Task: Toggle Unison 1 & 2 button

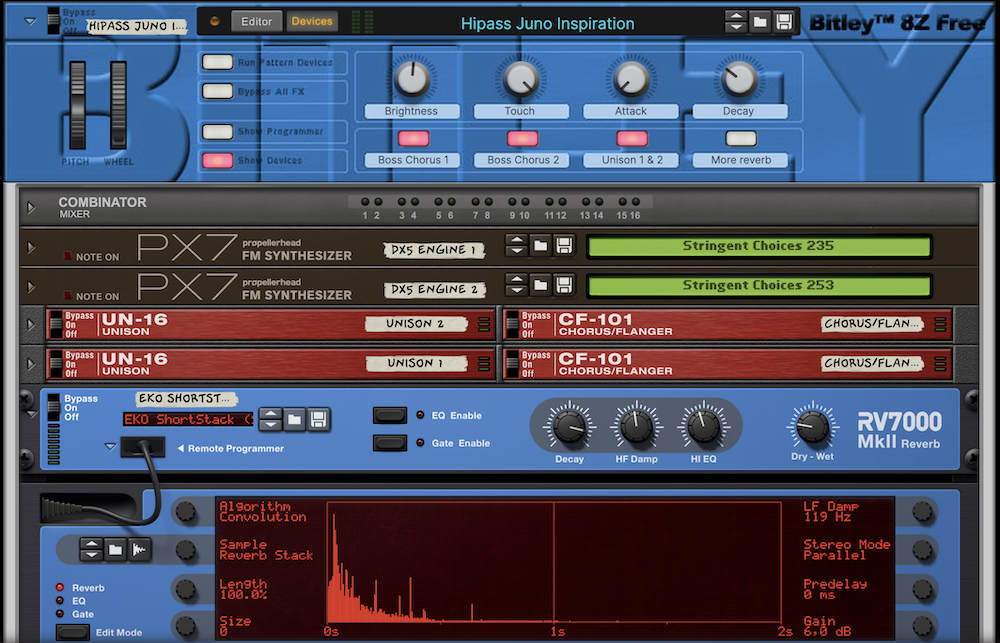Action: pos(632,138)
